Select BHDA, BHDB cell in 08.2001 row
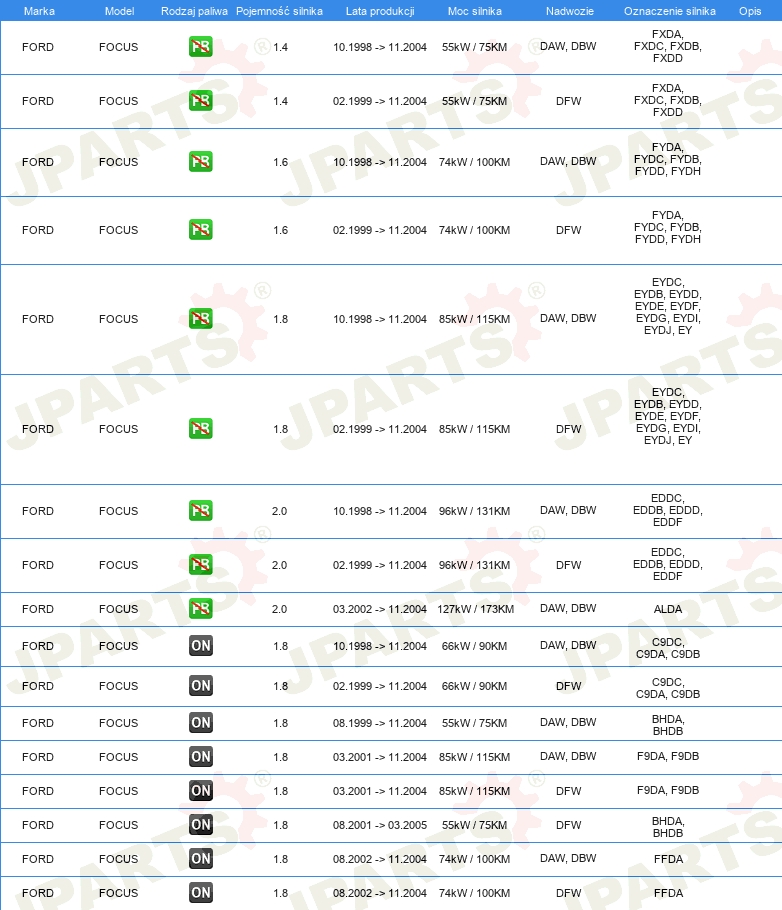The height and width of the screenshot is (910, 782). (668, 826)
